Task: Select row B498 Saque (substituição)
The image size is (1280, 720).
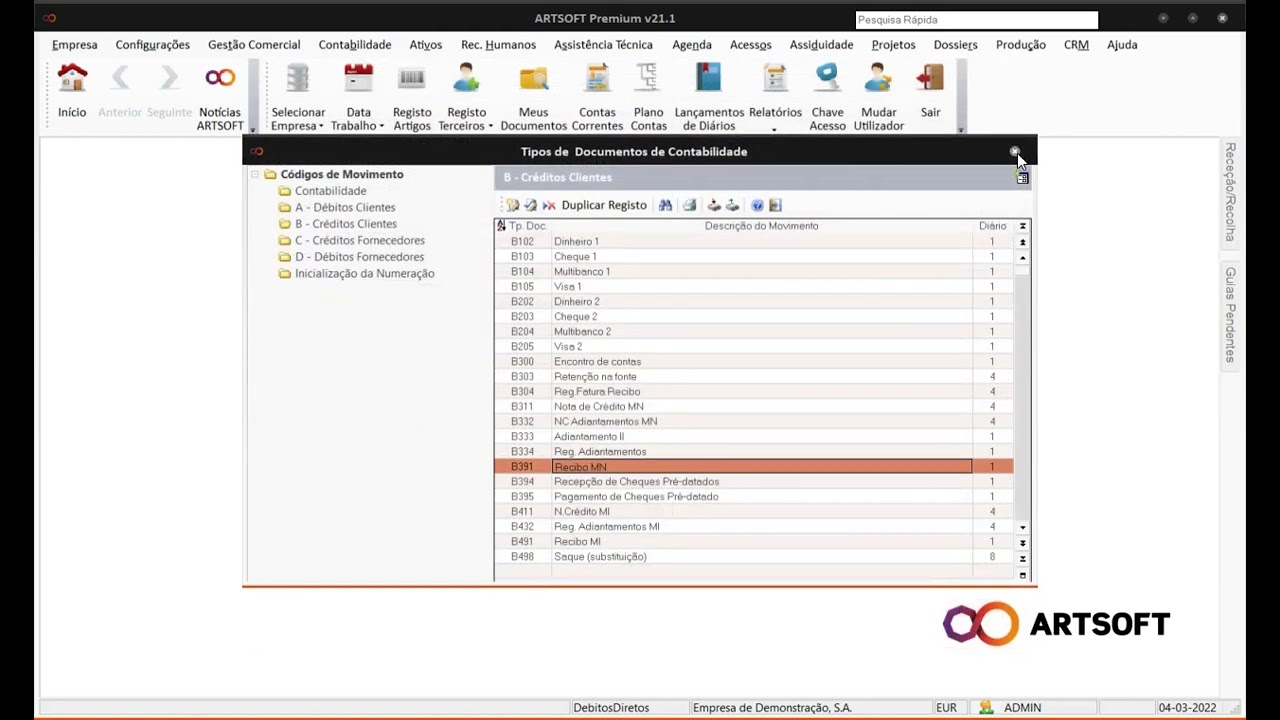Action: coord(754,557)
